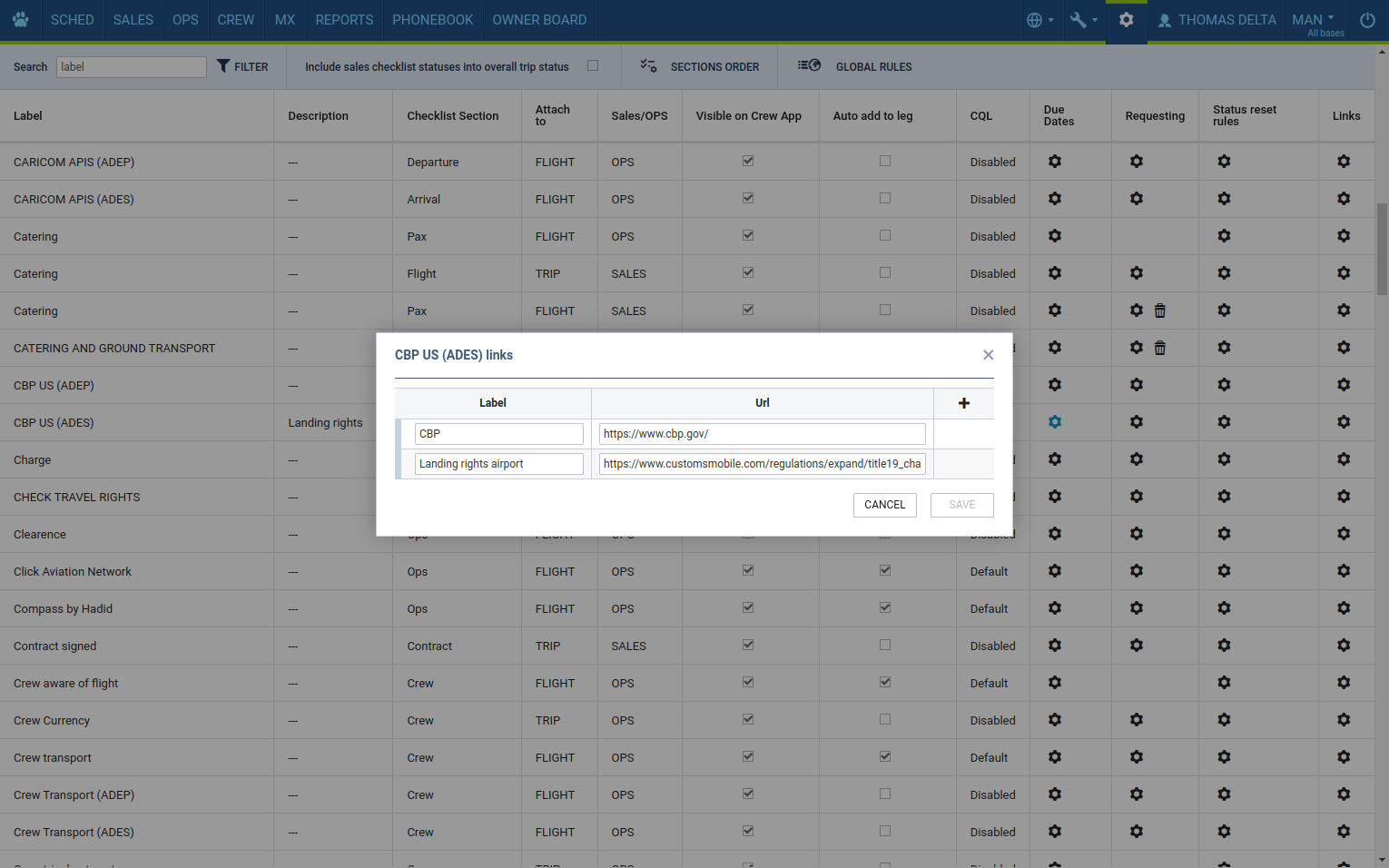1389x868 pixels.
Task: Open Links gear for CARICOM APIS (ADEP)
Action: click(1344, 162)
